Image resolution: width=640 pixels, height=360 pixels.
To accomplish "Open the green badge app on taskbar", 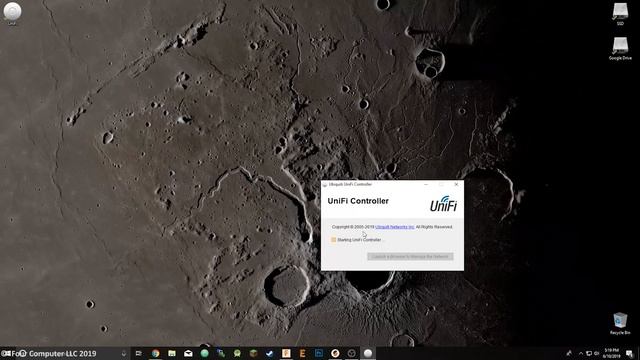I will 237,353.
